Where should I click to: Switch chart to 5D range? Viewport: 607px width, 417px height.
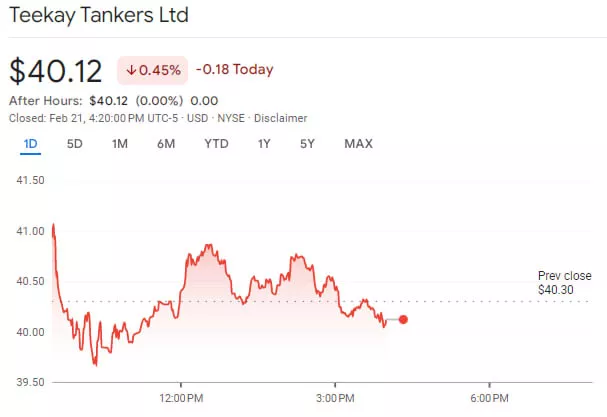tap(75, 143)
